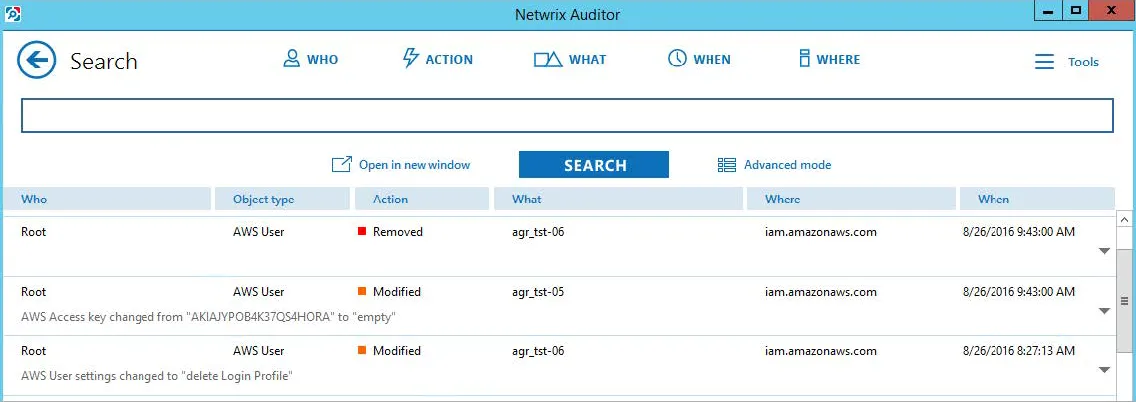Click the results list scrollbar thumb
This screenshot has width=1136, height=402.
(1125, 301)
